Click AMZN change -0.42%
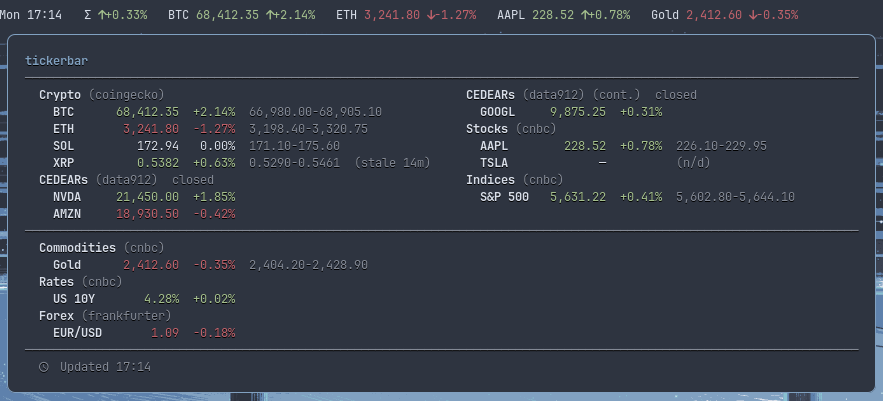Image resolution: width=883 pixels, height=401 pixels. click(x=214, y=214)
